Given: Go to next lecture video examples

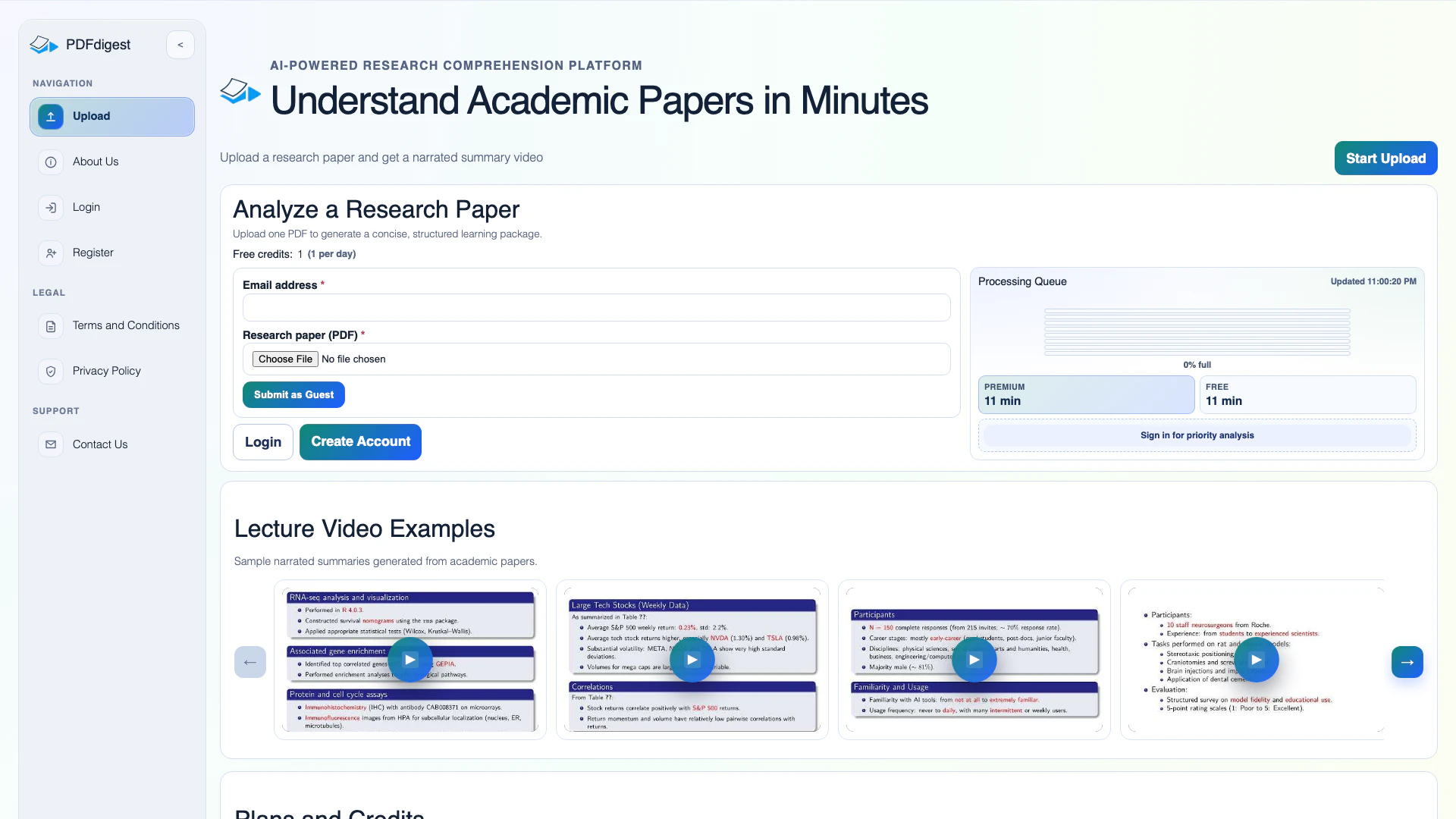Looking at the screenshot, I should click(x=1407, y=662).
